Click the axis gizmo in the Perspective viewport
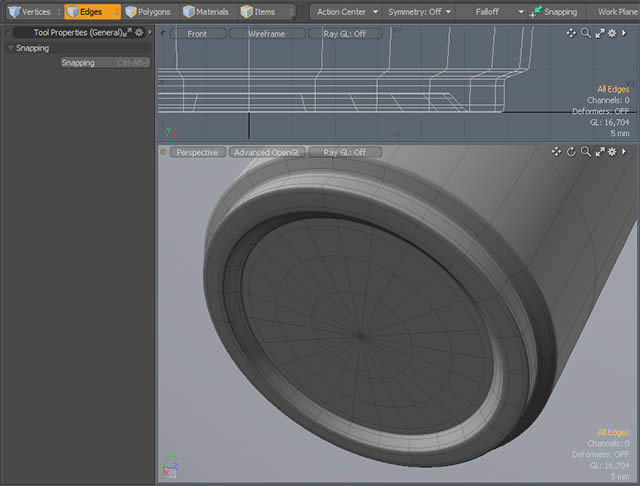Image resolution: width=640 pixels, height=486 pixels. click(x=170, y=467)
